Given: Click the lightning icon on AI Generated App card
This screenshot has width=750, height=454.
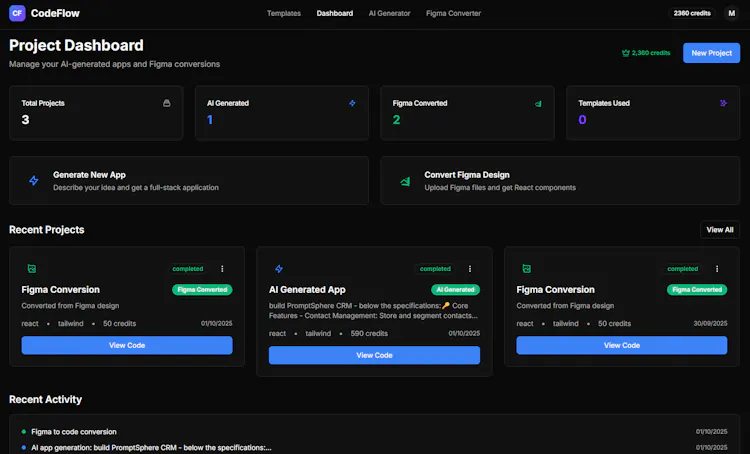Looking at the screenshot, I should [x=279, y=269].
